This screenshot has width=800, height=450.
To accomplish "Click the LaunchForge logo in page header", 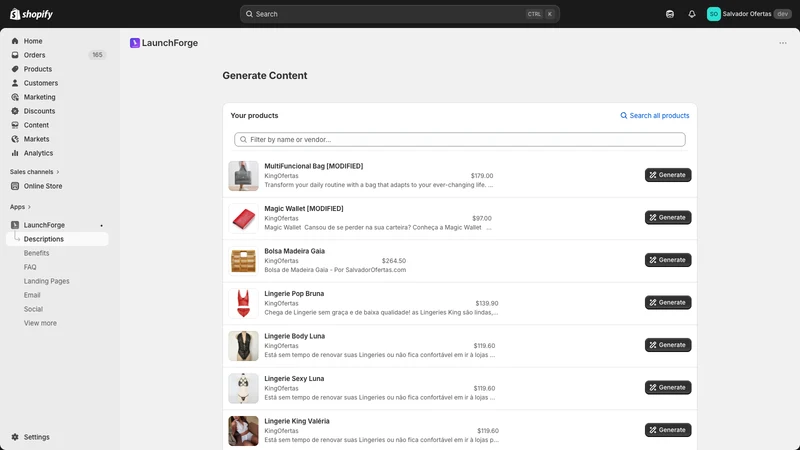I will coord(135,43).
